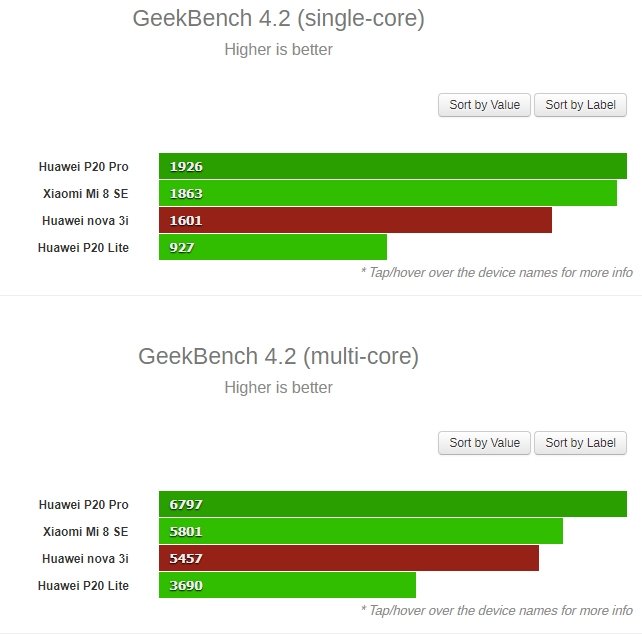Image resolution: width=642 pixels, height=635 pixels.
Task: Select the green bar with score 5801
Action: [360, 531]
